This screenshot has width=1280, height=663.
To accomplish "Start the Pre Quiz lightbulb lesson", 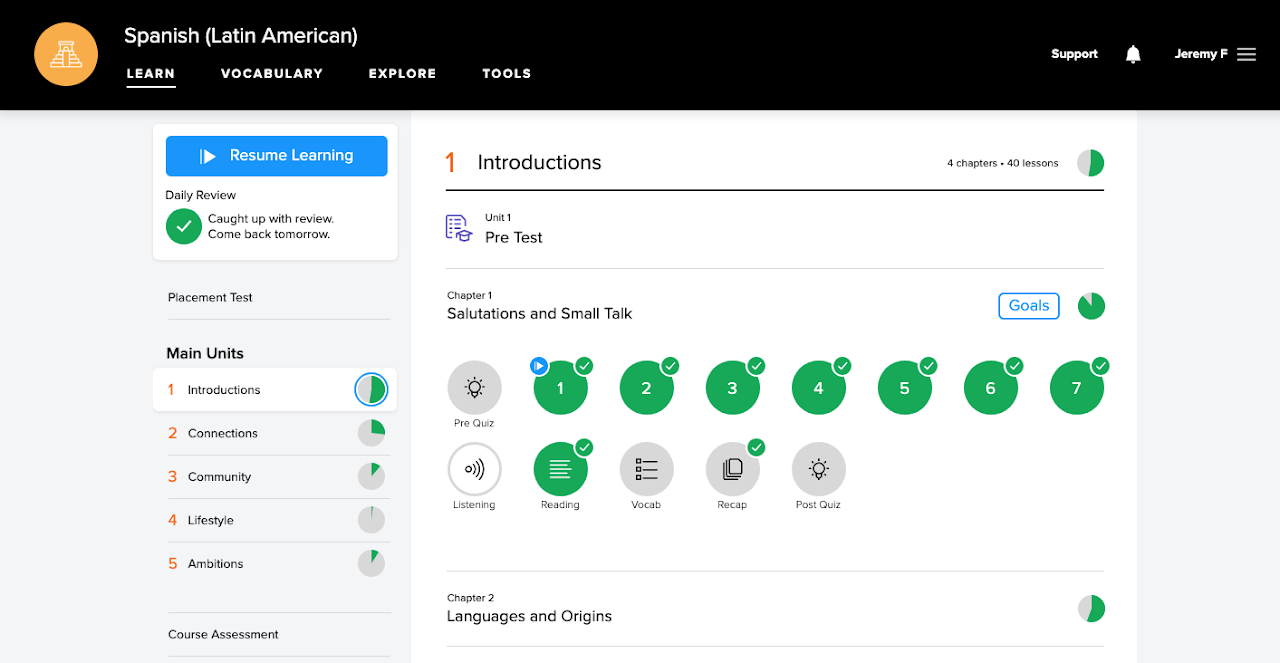I will 474,387.
